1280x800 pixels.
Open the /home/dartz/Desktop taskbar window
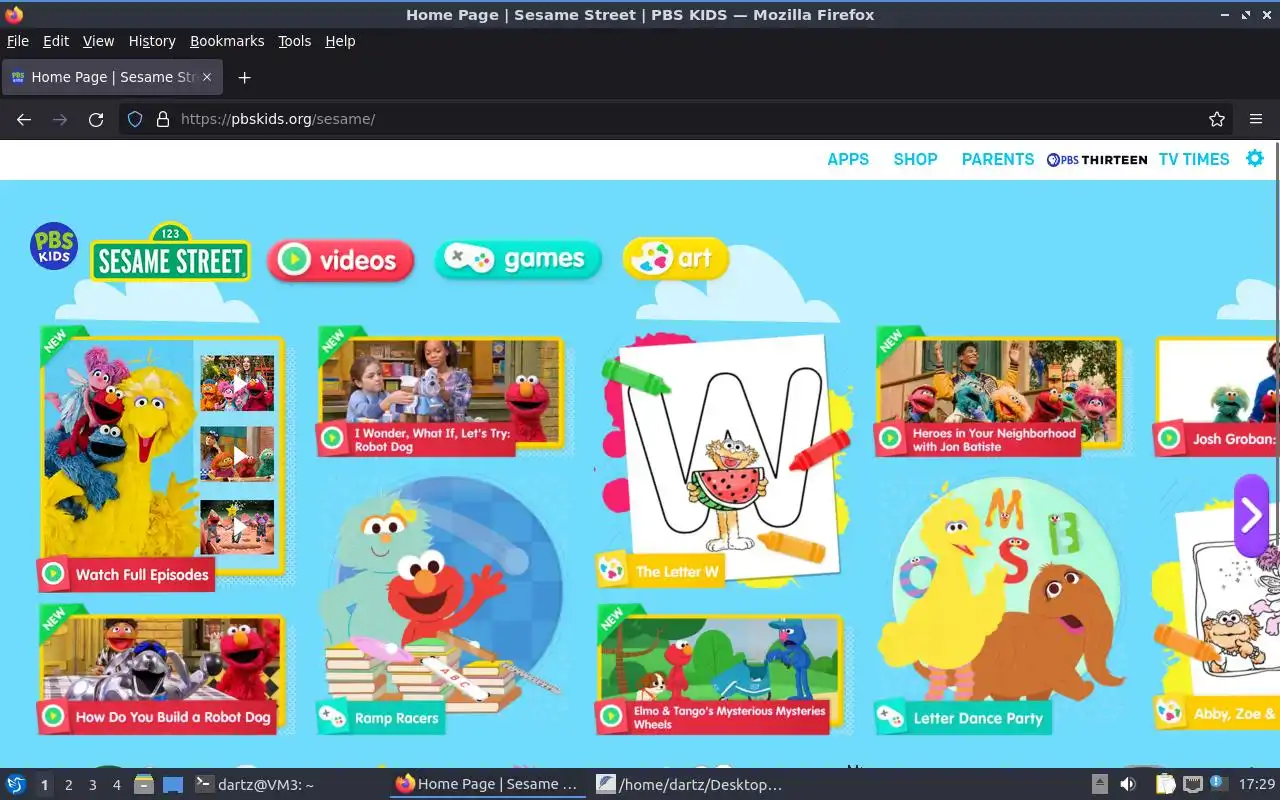(x=688, y=785)
